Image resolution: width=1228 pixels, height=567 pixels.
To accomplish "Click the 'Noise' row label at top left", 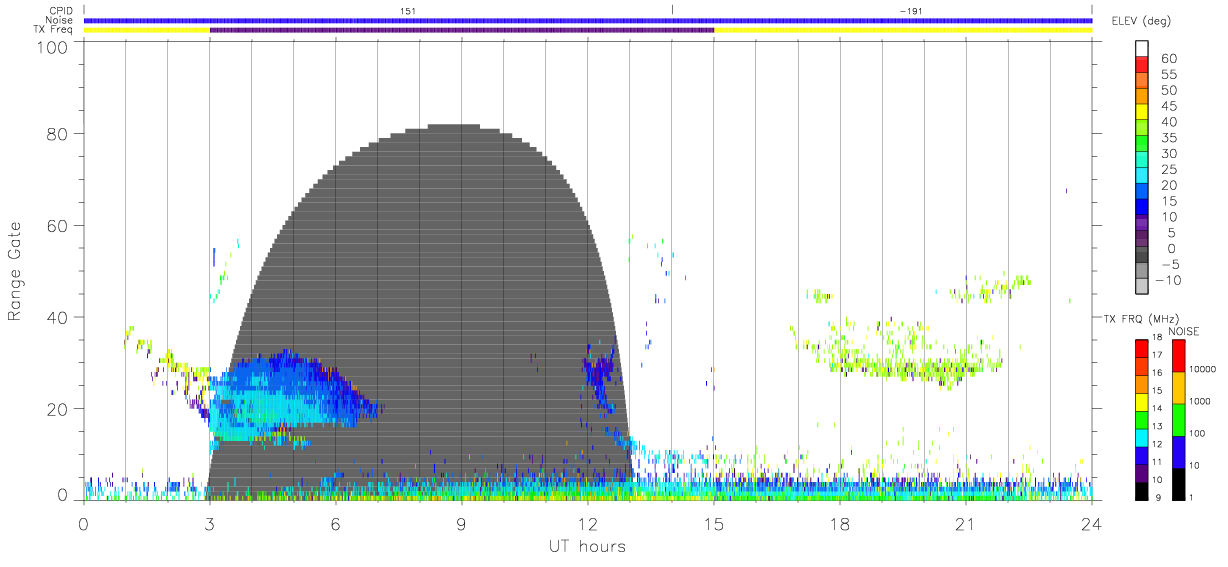I will pyautogui.click(x=61, y=20).
